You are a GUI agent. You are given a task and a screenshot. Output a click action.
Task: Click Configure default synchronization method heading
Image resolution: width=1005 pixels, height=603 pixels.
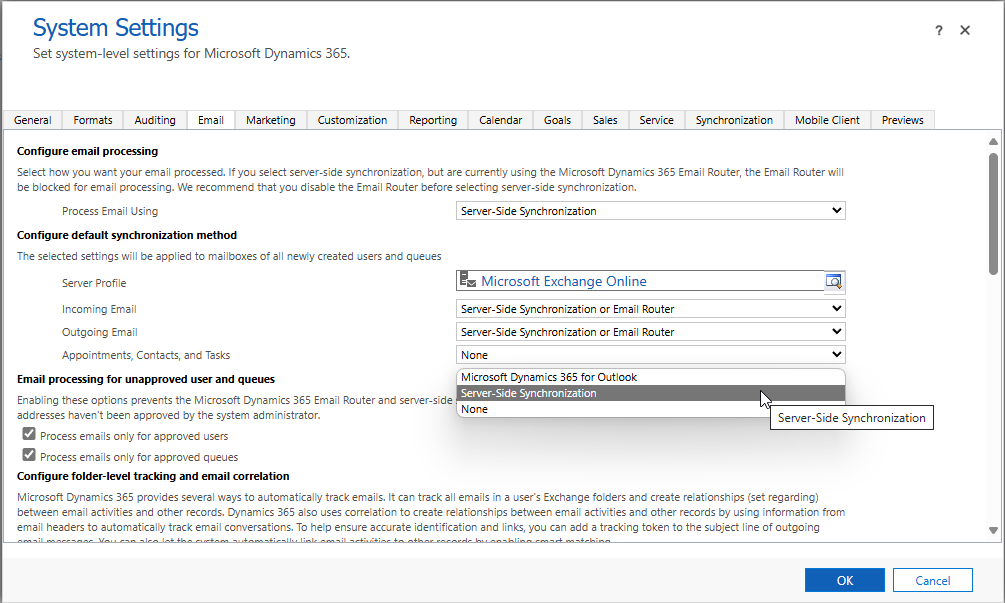[x=127, y=235]
